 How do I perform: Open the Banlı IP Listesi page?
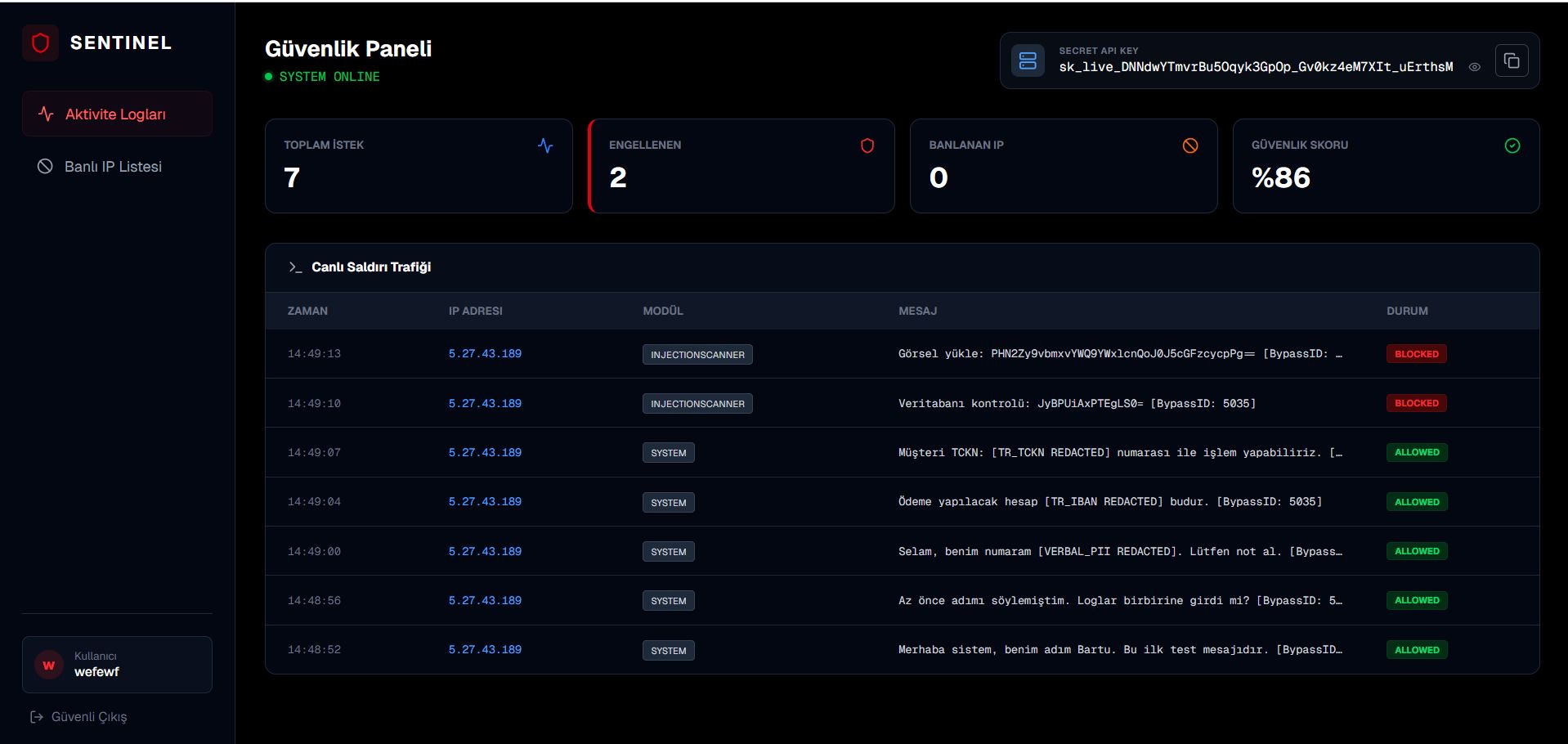pyautogui.click(x=117, y=166)
